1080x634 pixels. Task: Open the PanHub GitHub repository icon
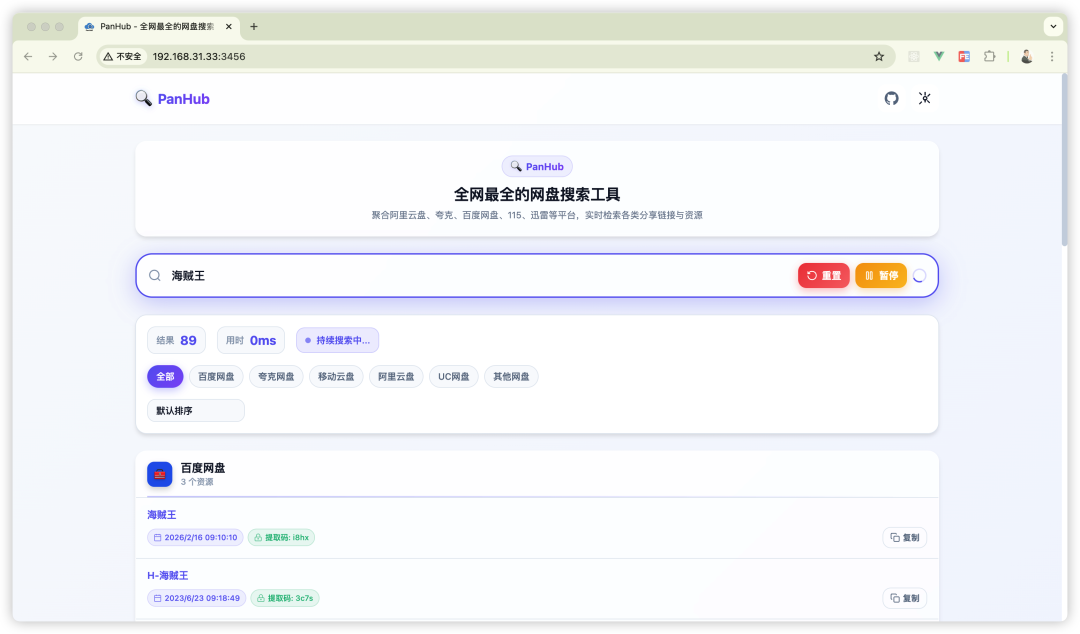pyautogui.click(x=891, y=98)
